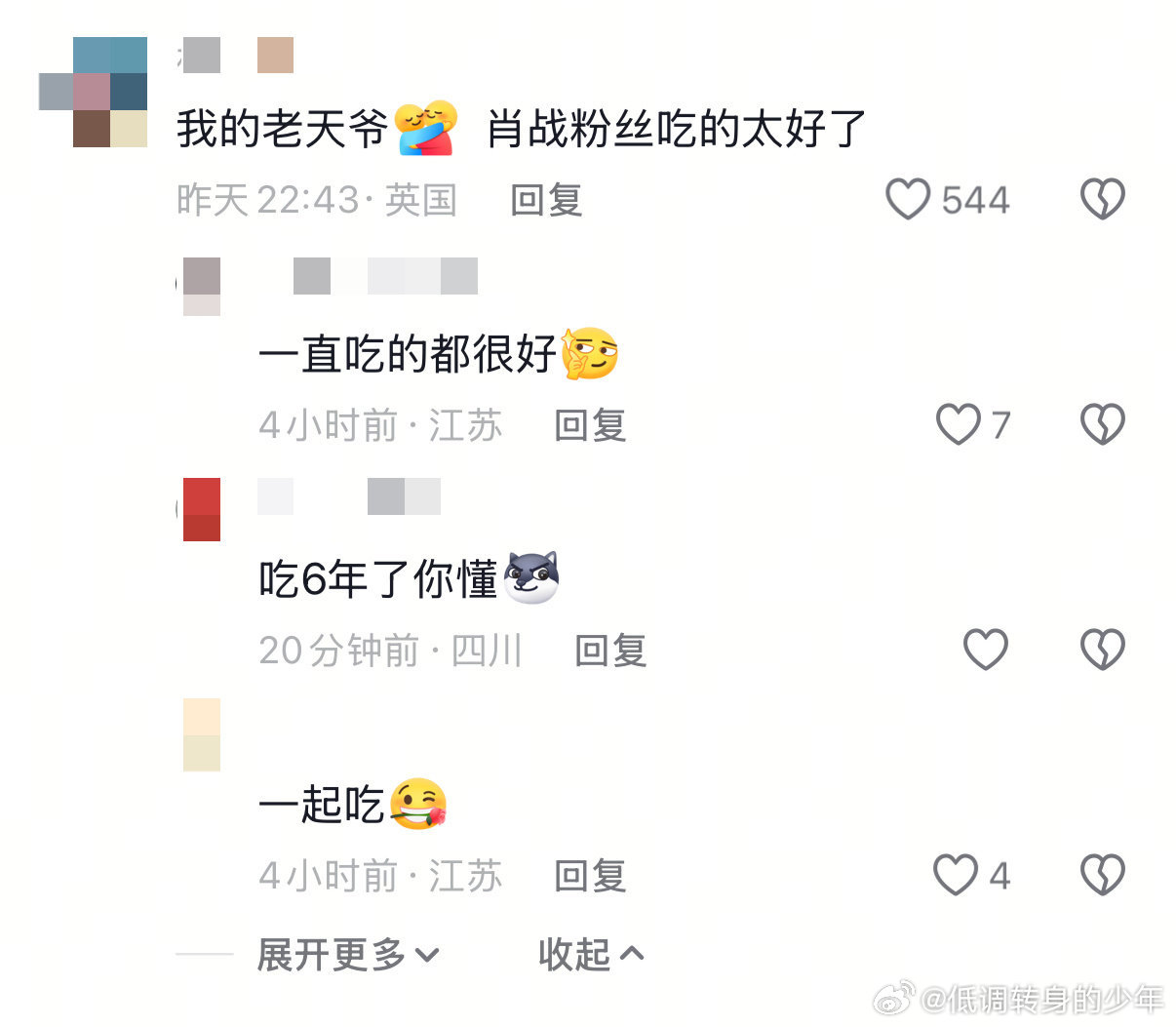The width and height of the screenshot is (1176, 1027).
Task: Open the cream avatar of '一起吃' replier
Action: tap(201, 734)
